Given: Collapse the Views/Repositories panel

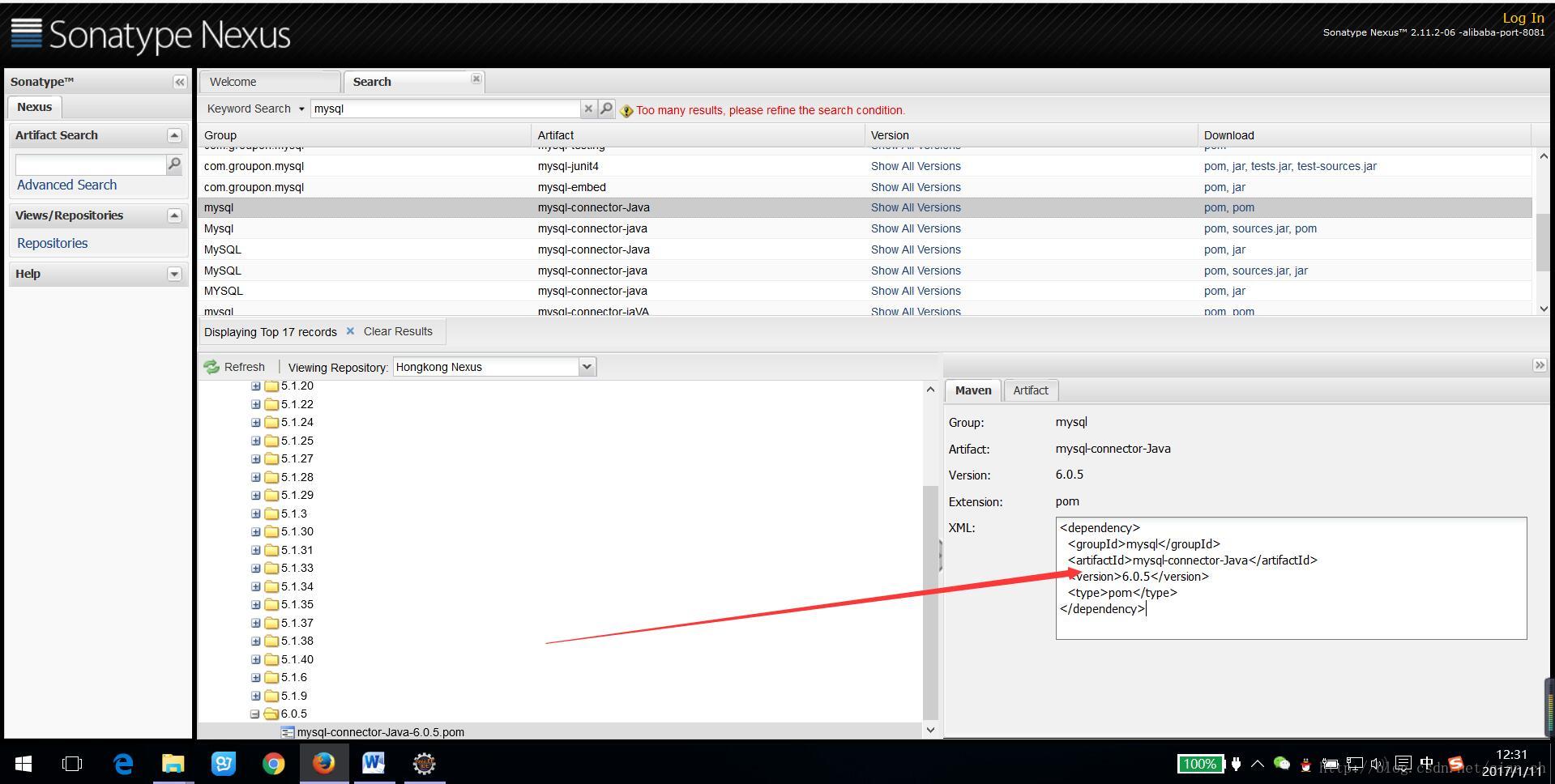Looking at the screenshot, I should 174,215.
